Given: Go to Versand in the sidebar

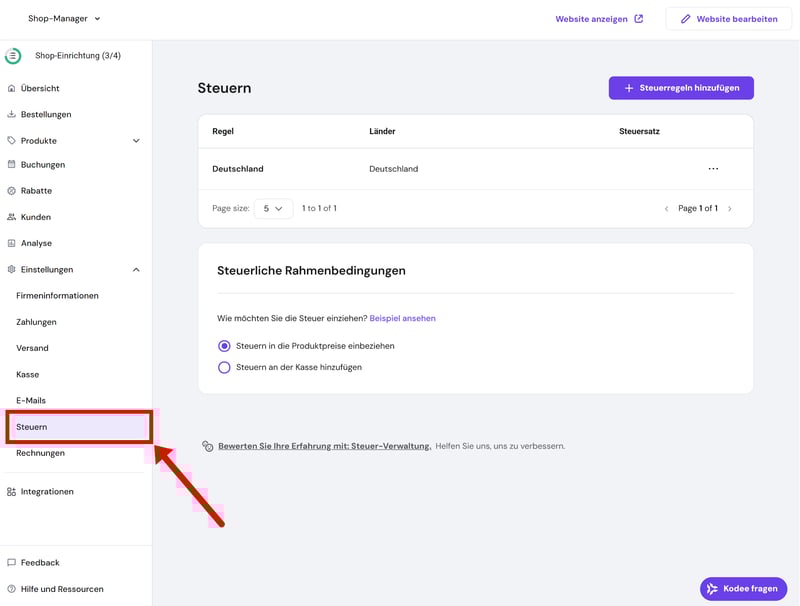Looking at the screenshot, I should [32, 348].
